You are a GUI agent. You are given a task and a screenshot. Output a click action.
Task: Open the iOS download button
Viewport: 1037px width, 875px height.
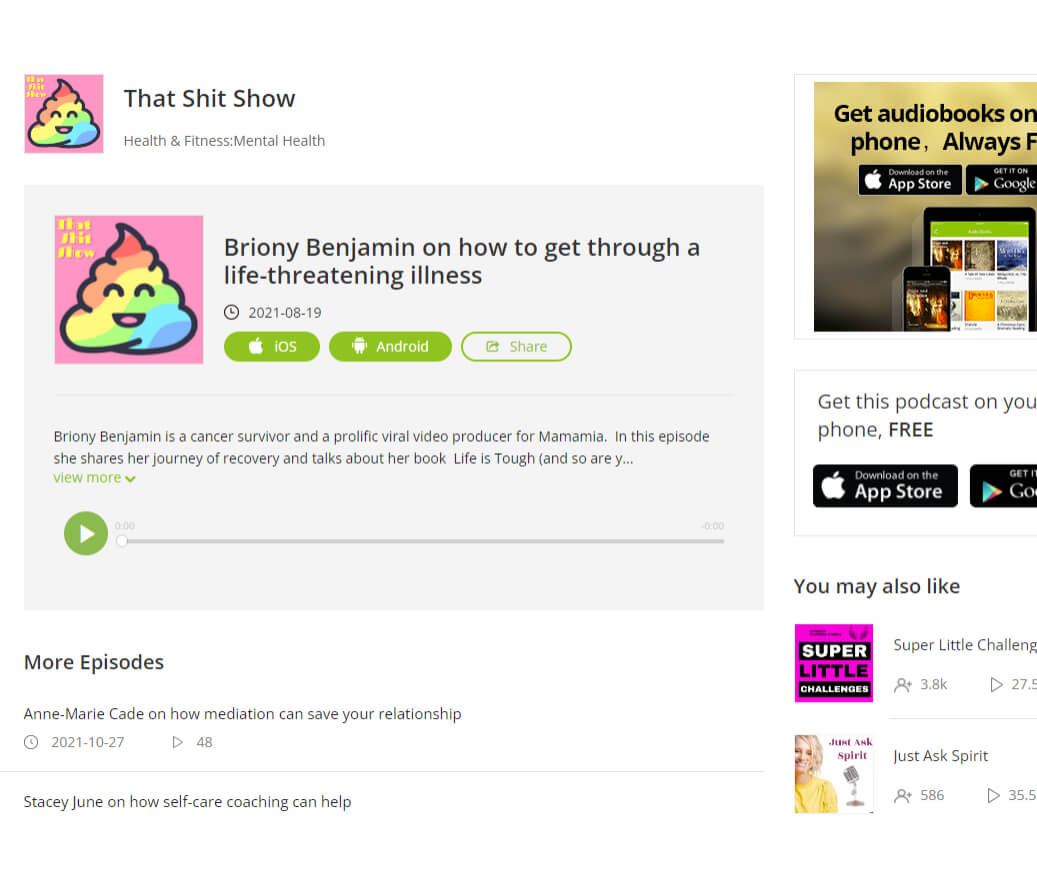(x=272, y=347)
